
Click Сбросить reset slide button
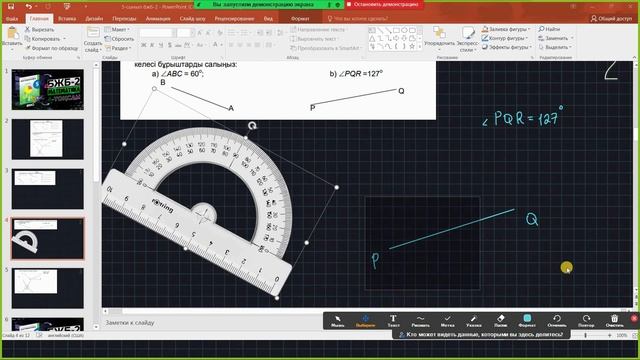tap(119, 39)
